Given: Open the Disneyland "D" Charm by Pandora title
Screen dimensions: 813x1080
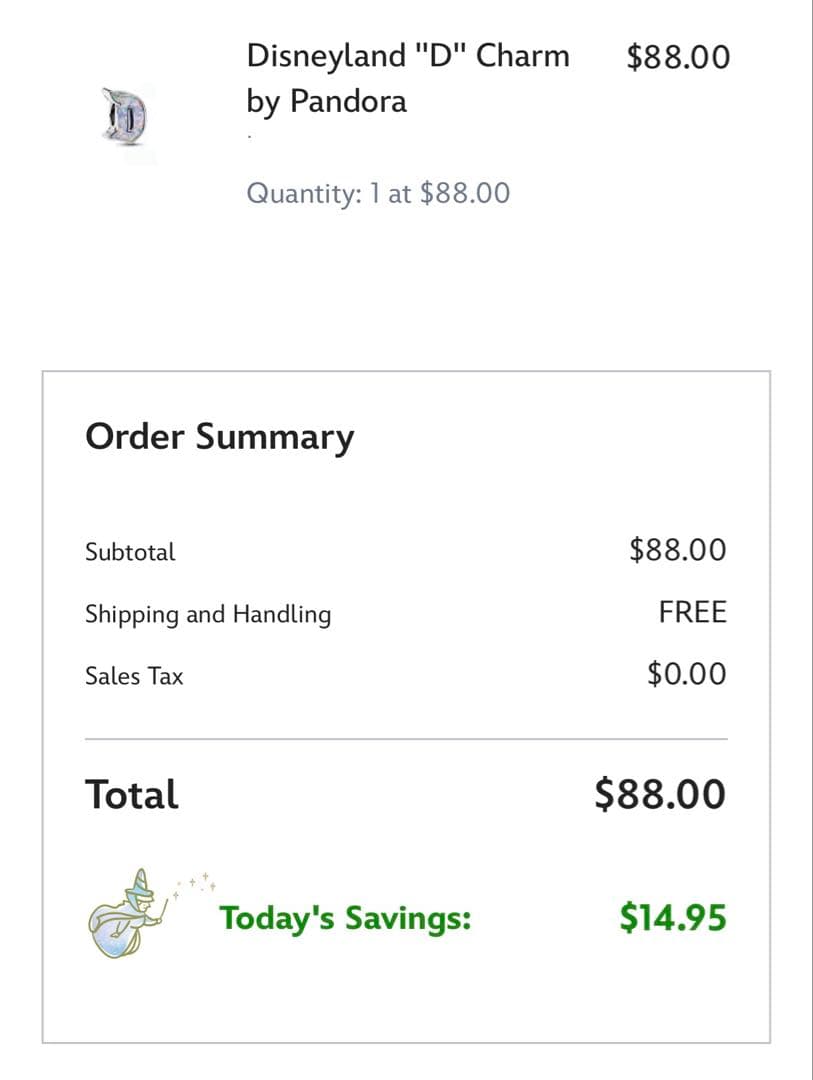Looking at the screenshot, I should coord(407,78).
